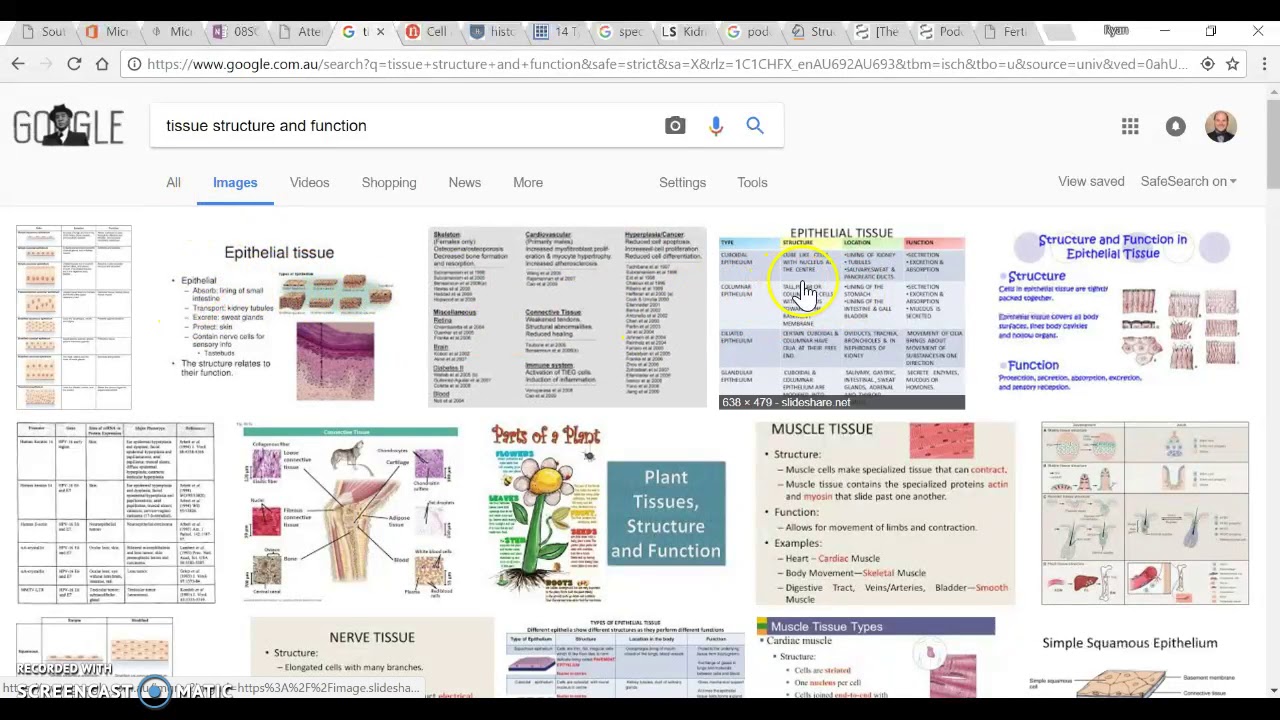The image size is (1280, 720).
Task: Click the Google doodle logo
Action: coord(68,126)
